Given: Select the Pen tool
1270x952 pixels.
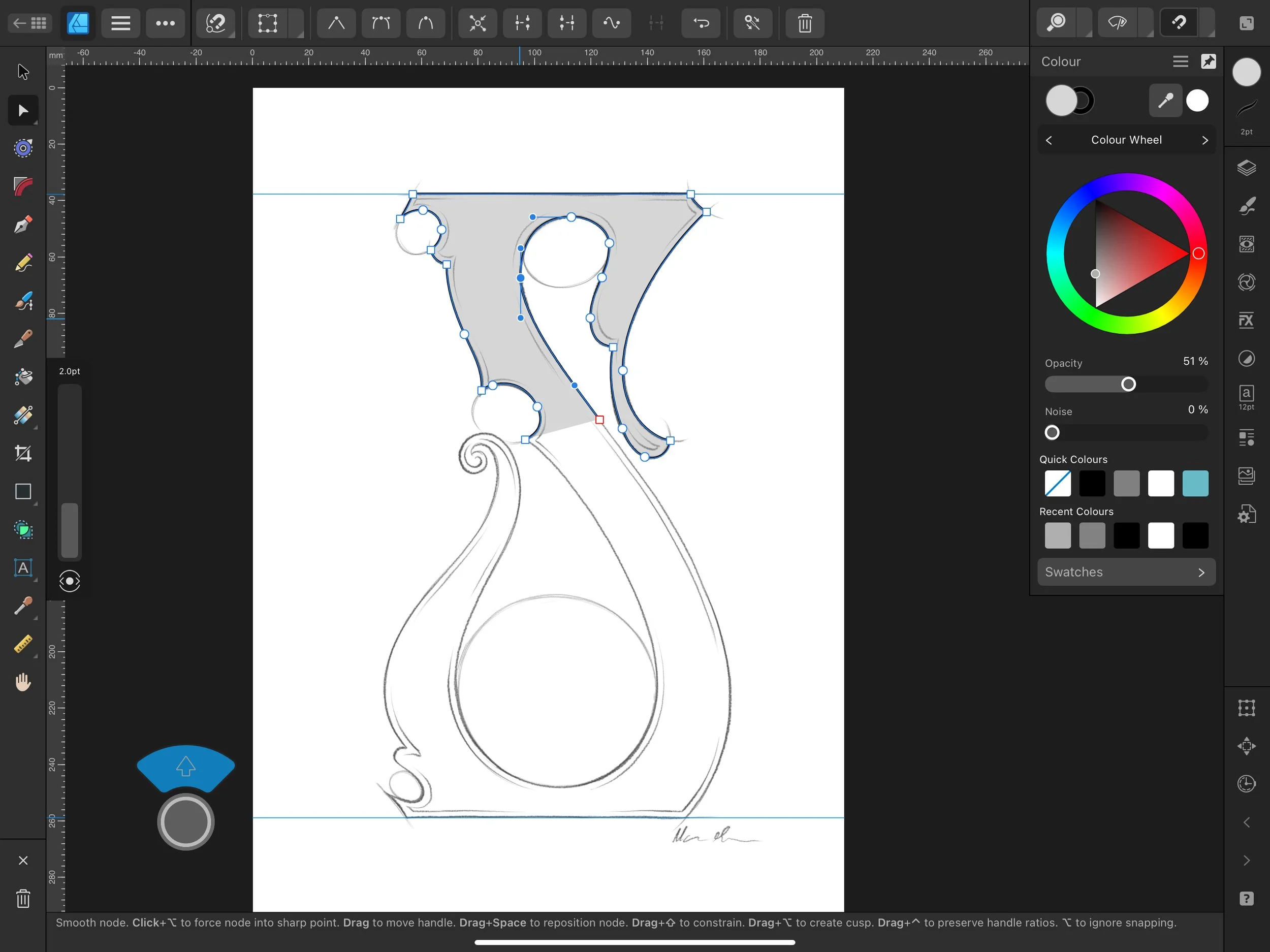Looking at the screenshot, I should pos(23,225).
